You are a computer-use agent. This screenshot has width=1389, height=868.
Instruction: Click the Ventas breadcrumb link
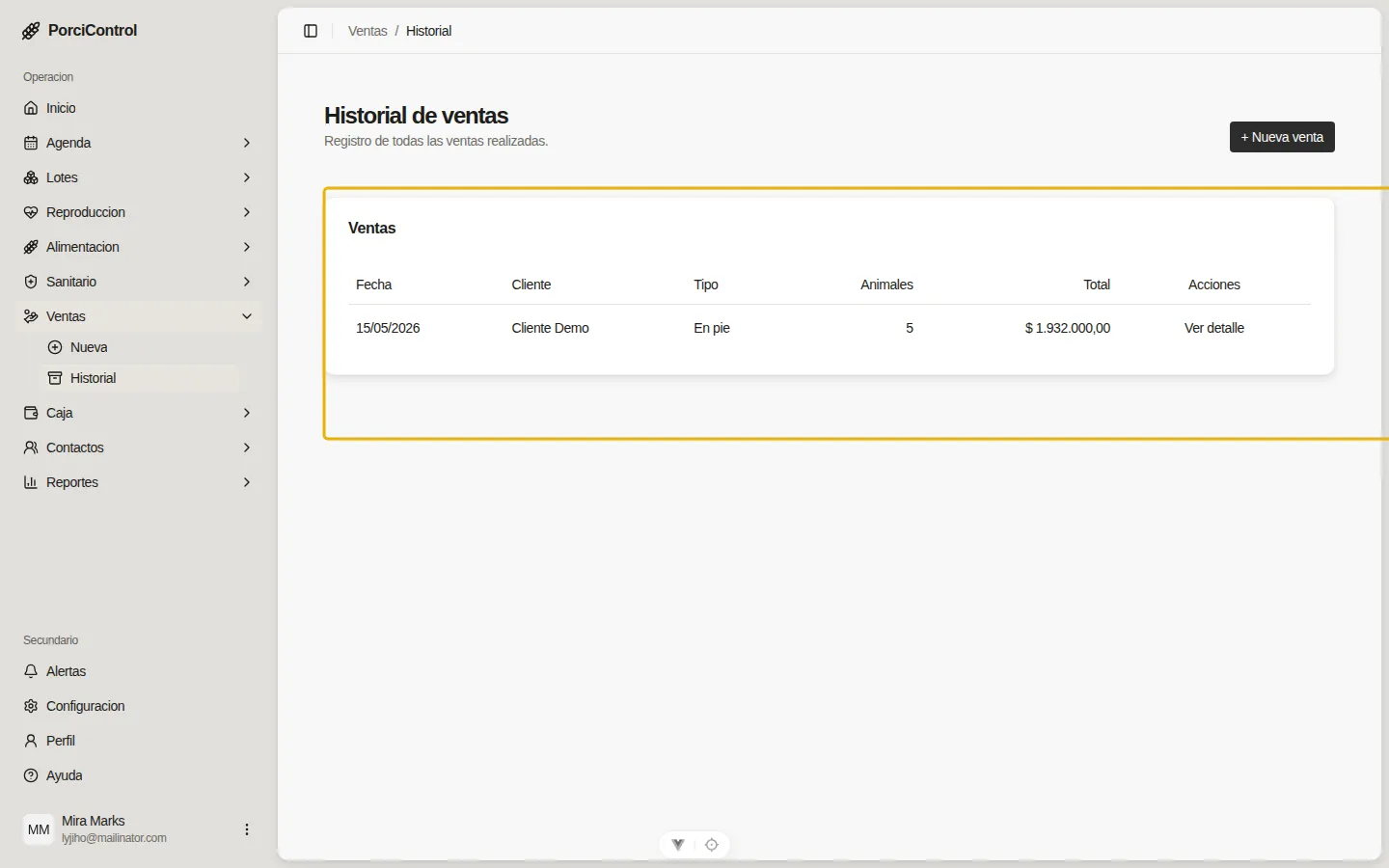368,31
